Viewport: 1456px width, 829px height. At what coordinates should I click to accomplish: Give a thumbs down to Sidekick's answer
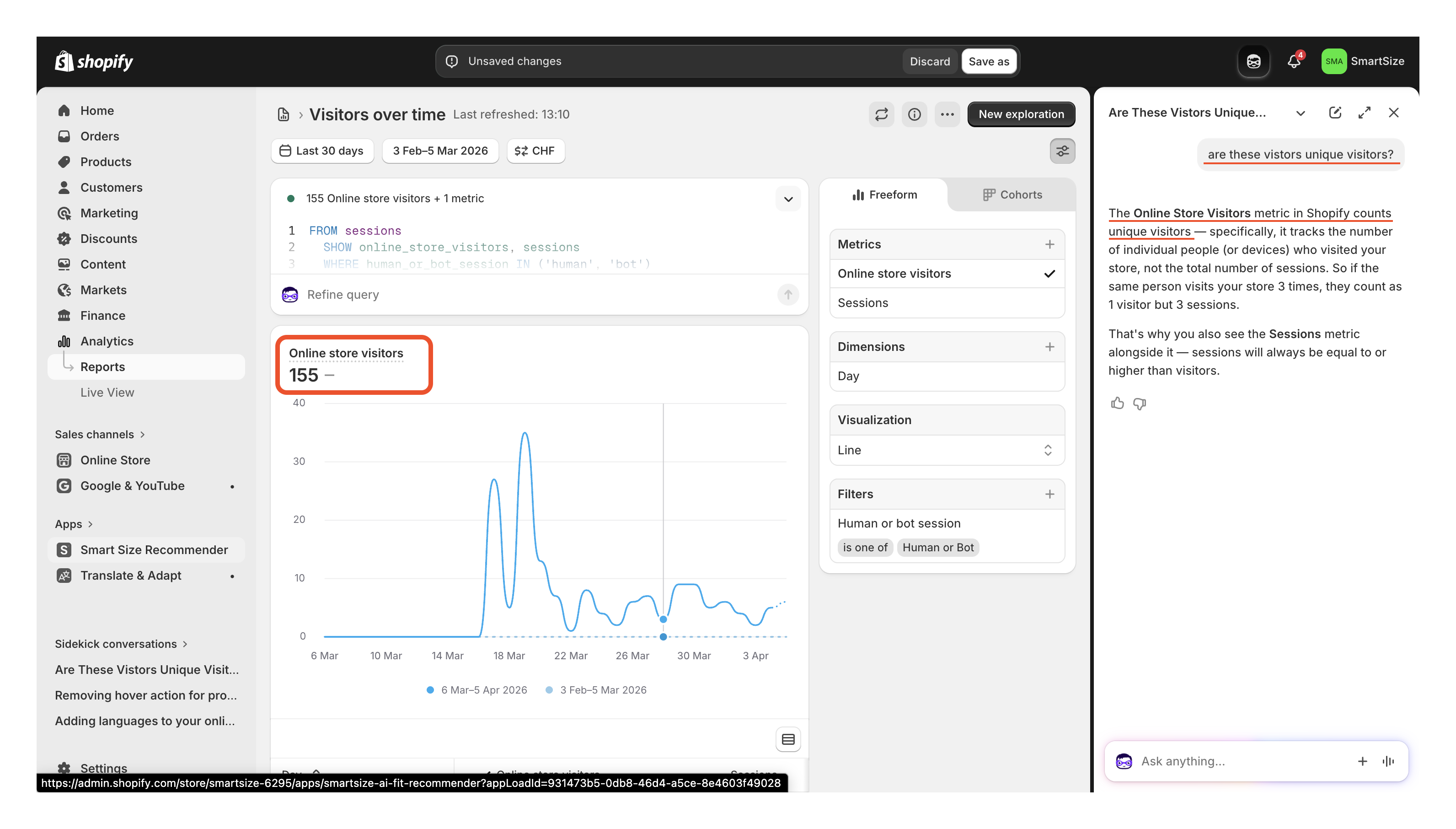click(1140, 404)
